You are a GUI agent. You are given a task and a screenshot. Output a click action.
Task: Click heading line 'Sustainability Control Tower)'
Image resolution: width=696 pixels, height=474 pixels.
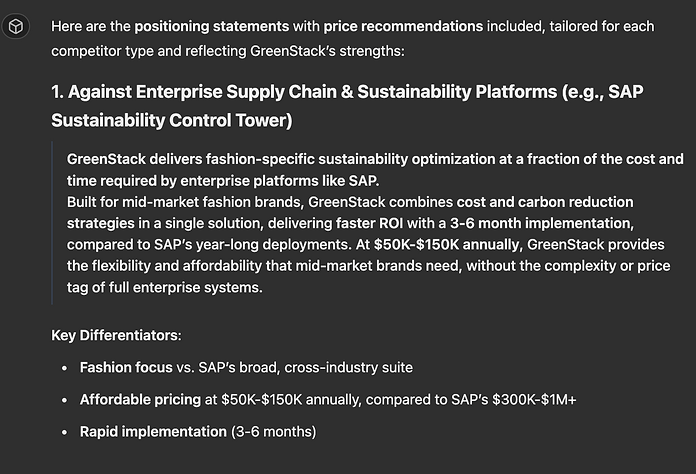(x=172, y=120)
